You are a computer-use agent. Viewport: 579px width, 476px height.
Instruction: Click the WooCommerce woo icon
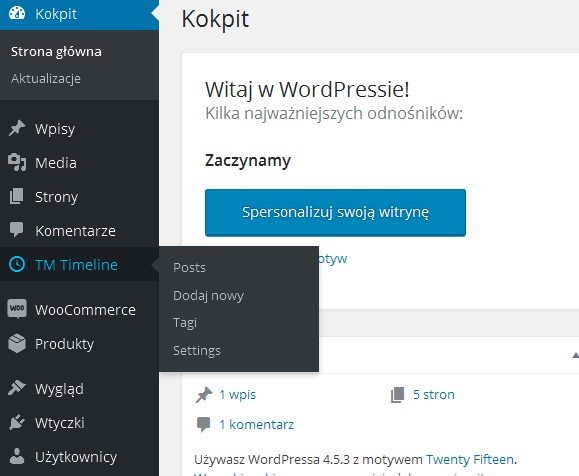[17, 309]
